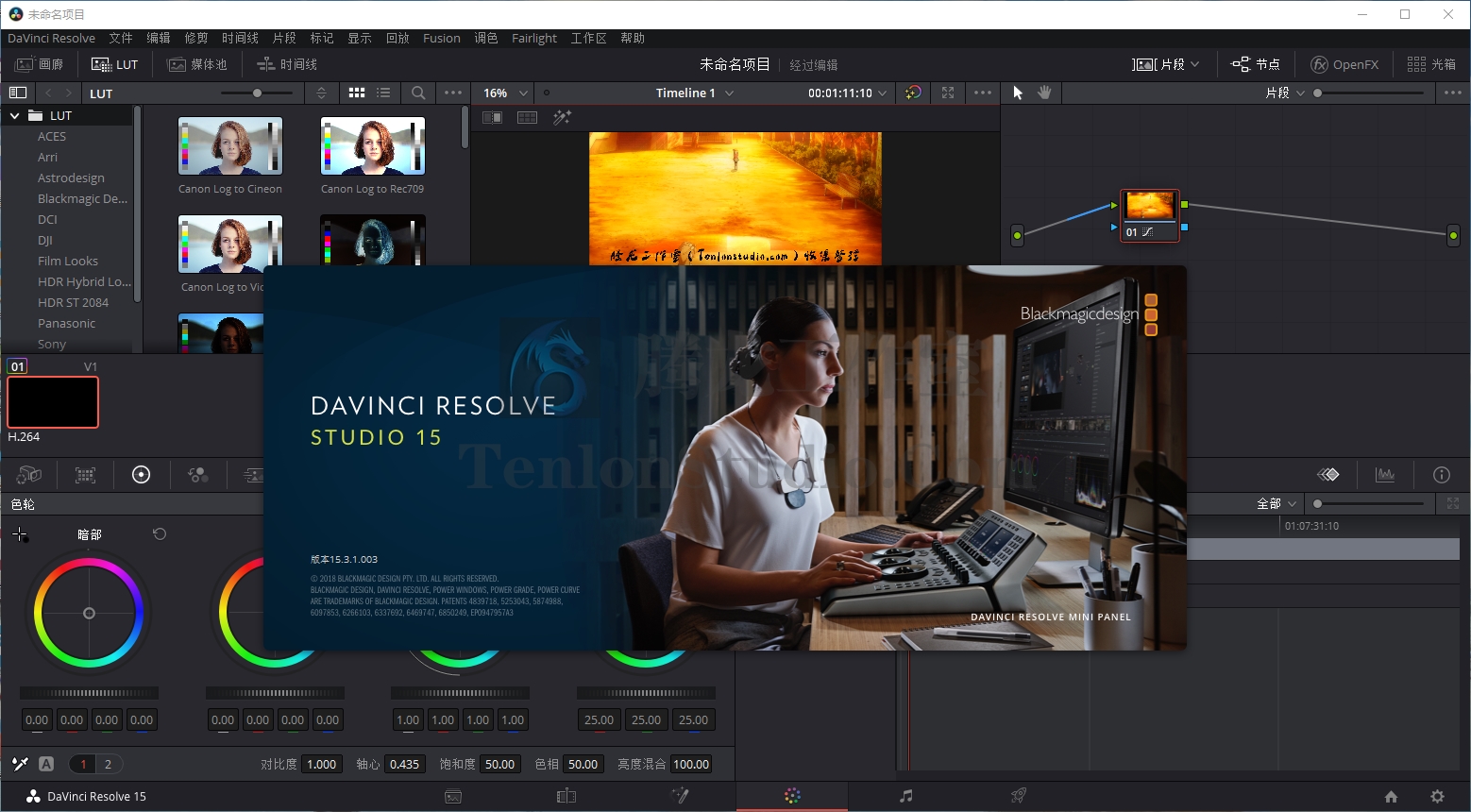Pick black point with 暗部 crosshair
Image resolution: width=1471 pixels, height=812 pixels.
coord(20,534)
